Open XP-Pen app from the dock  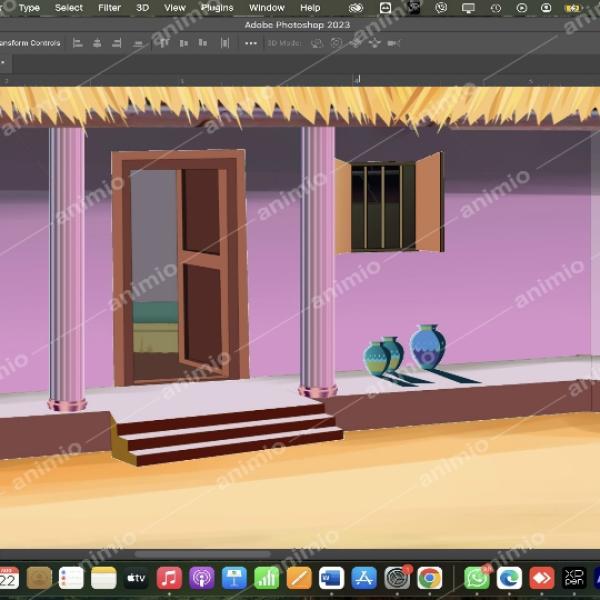(574, 578)
